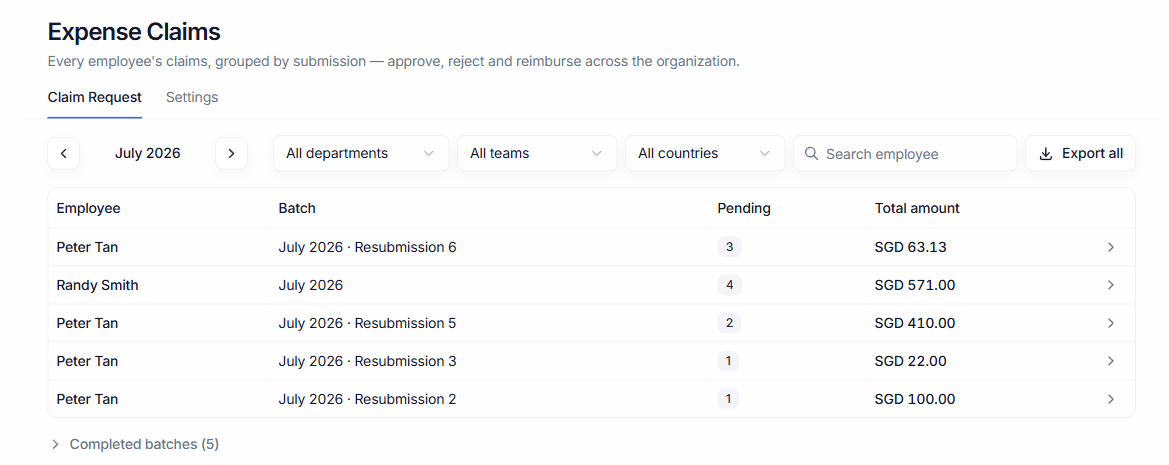Click pending badge 1 for Resubmission 2
Image resolution: width=1169 pixels, height=465 pixels.
tap(728, 399)
